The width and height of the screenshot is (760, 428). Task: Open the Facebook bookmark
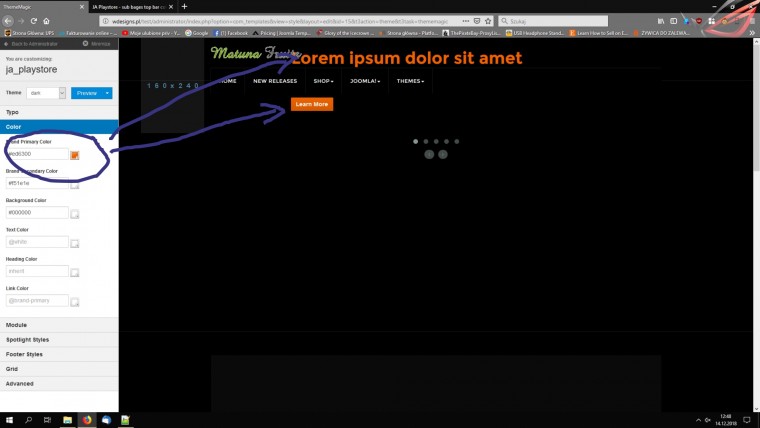pos(231,33)
